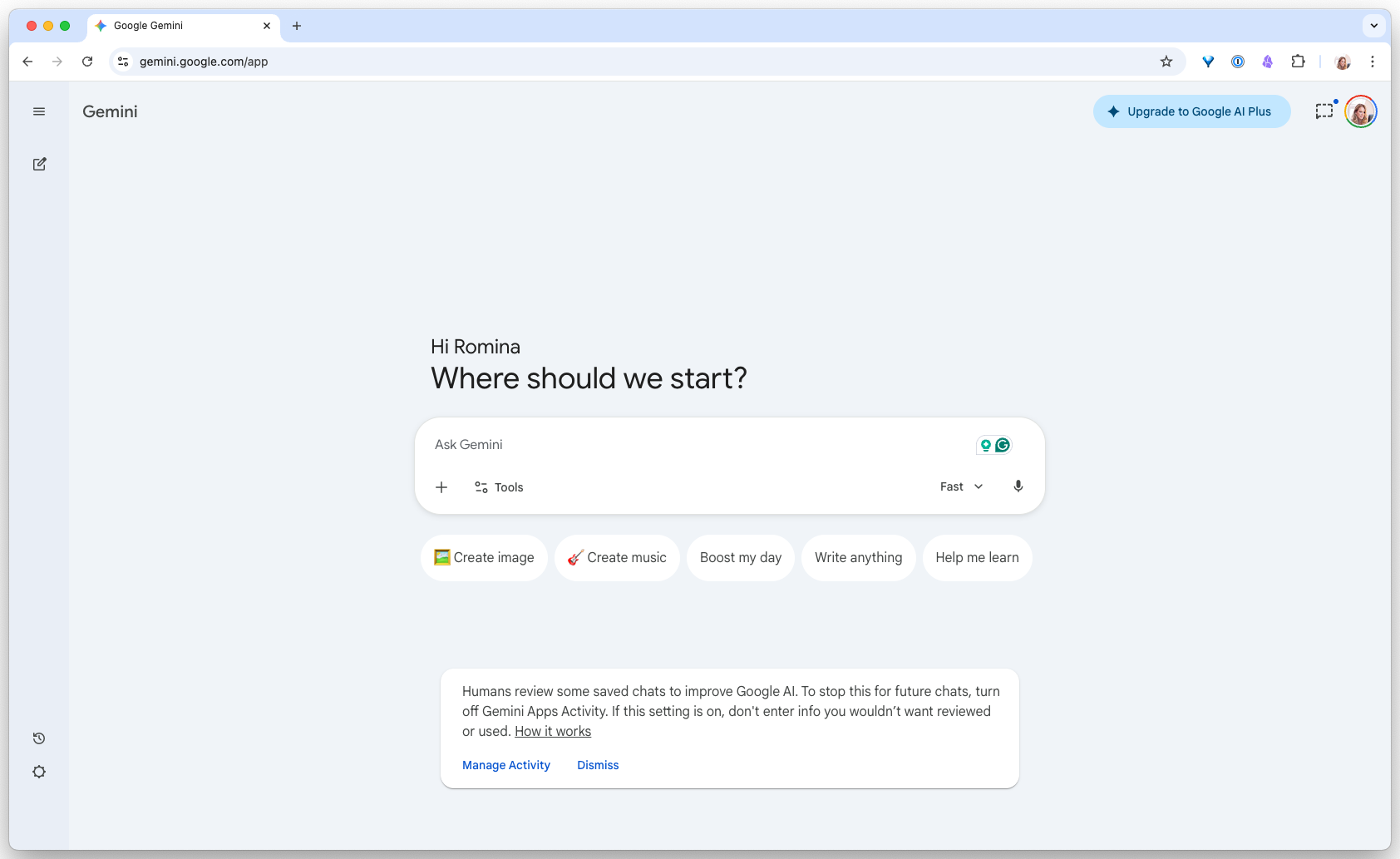1400x859 pixels.
Task: Click the green lightbulb extension icon in prompt
Action: point(986,445)
